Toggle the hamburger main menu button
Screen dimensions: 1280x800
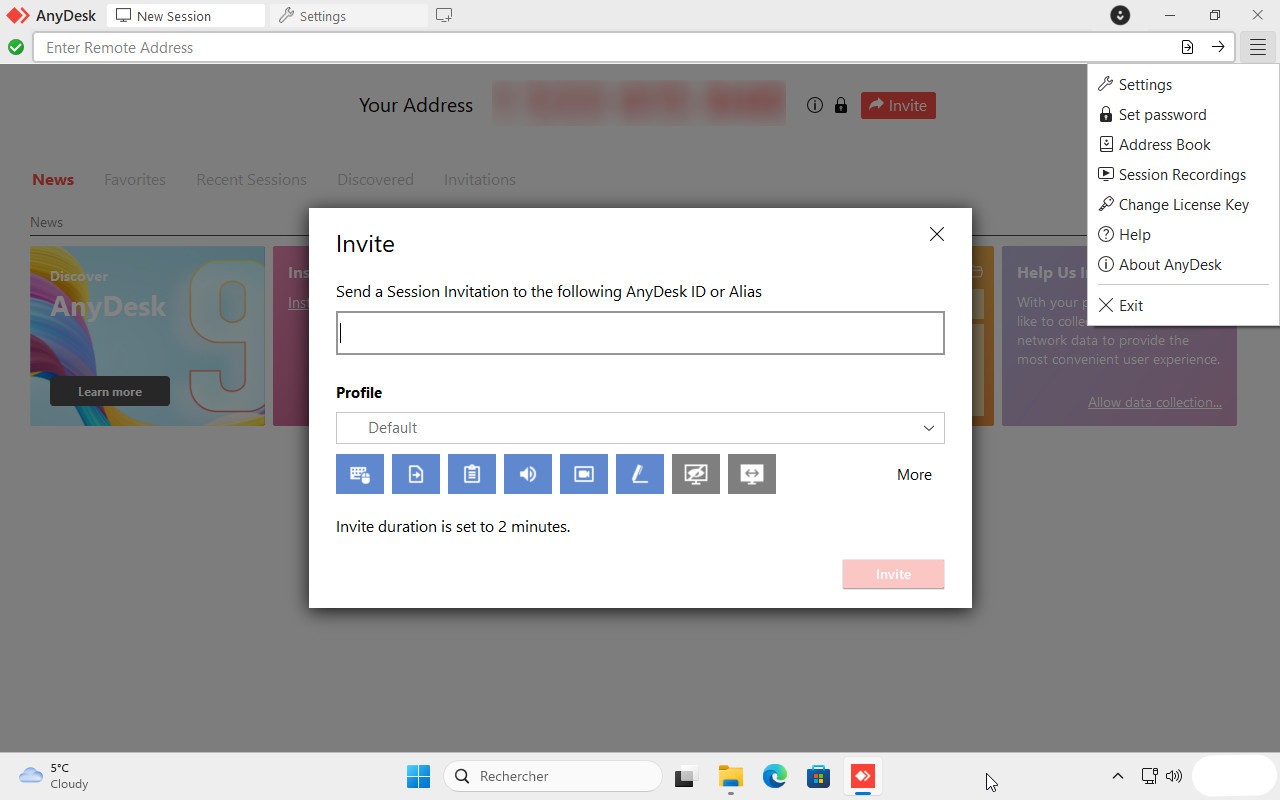1258,47
